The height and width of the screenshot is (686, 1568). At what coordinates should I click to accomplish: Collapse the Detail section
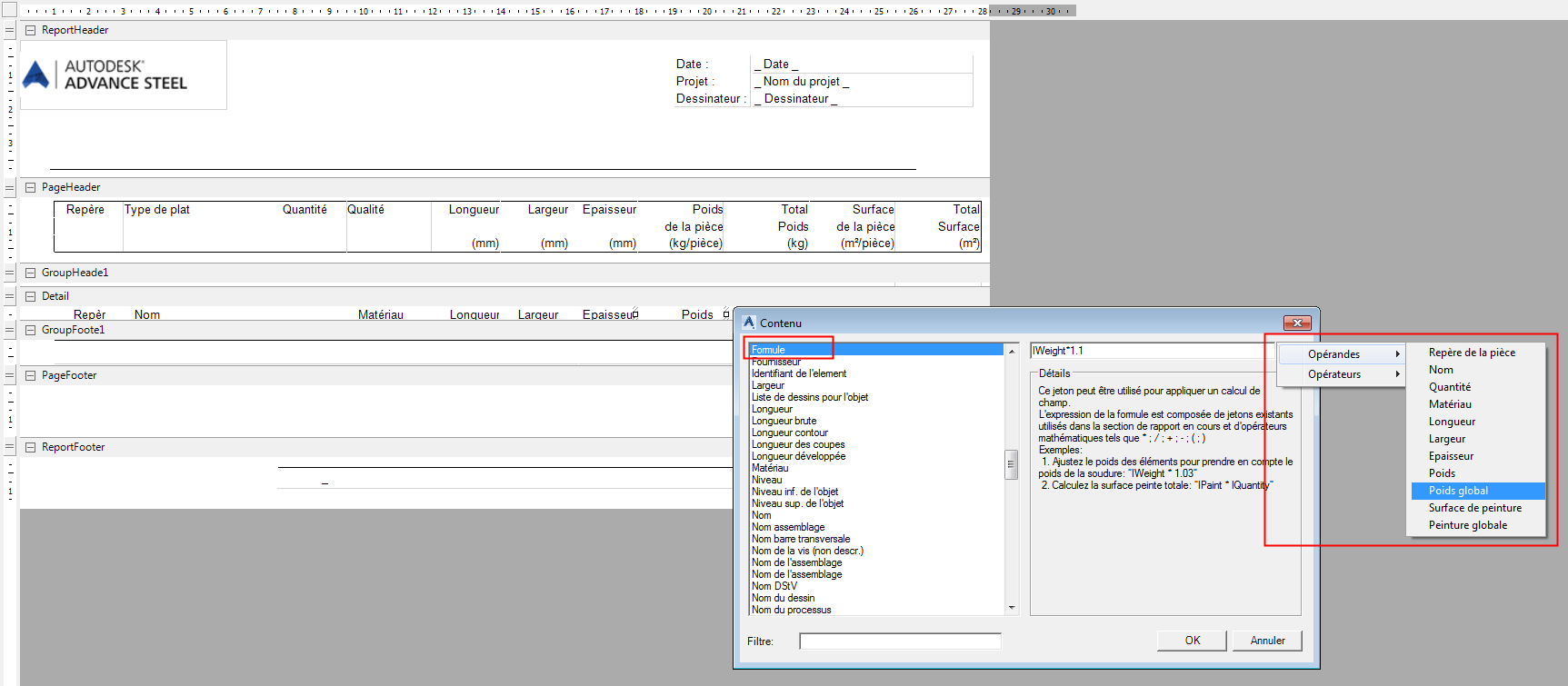pos(30,296)
